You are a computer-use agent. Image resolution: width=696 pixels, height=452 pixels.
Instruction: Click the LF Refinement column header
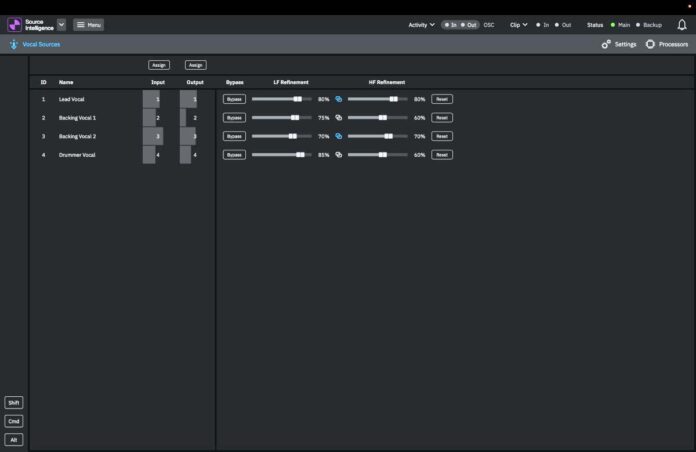291,82
